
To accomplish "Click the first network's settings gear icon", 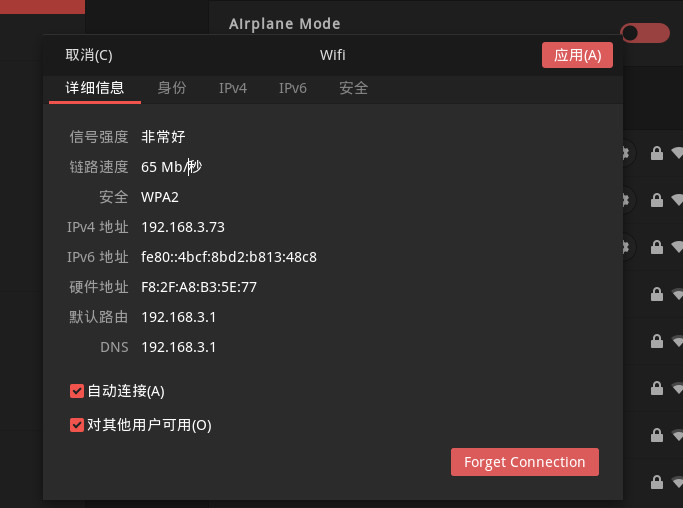I will pyautogui.click(x=626, y=153).
